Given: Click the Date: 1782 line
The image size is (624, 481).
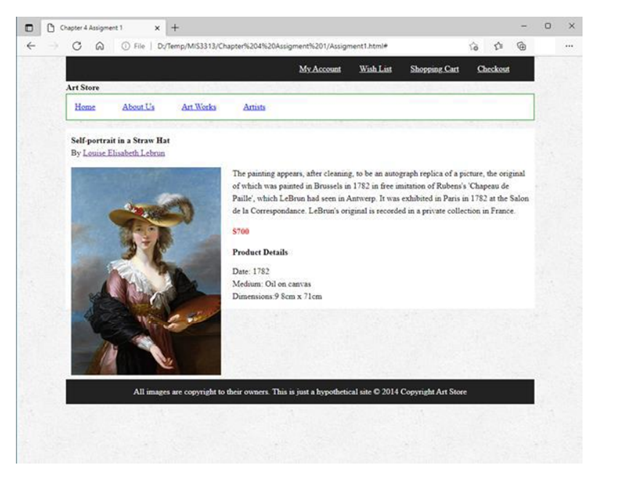Looking at the screenshot, I should click(x=251, y=271).
